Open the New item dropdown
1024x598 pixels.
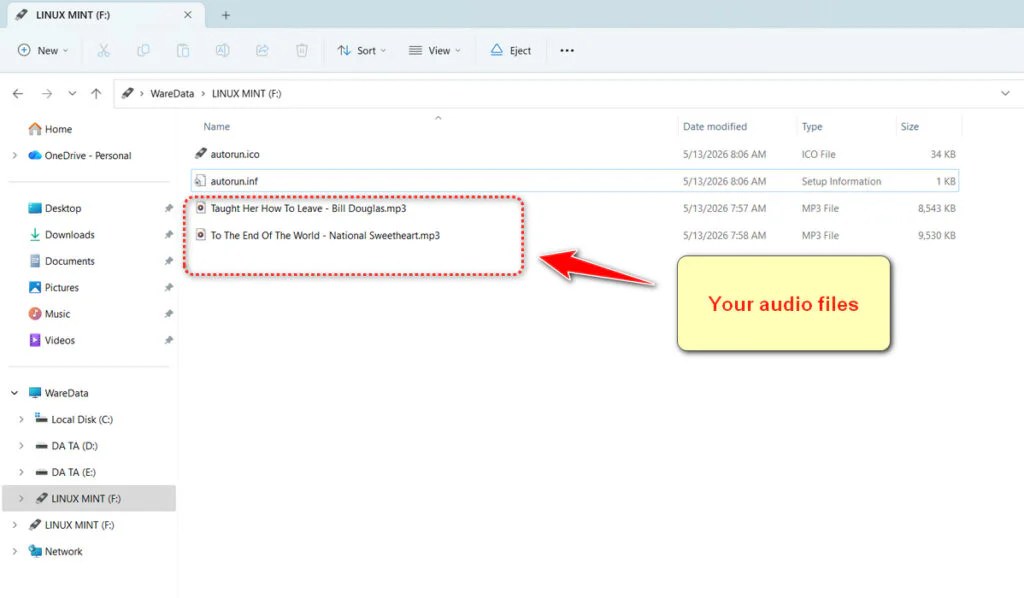[42, 50]
